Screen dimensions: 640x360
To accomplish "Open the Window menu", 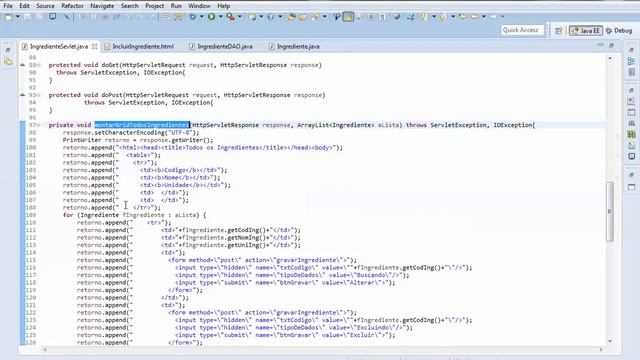I will [199, 6].
